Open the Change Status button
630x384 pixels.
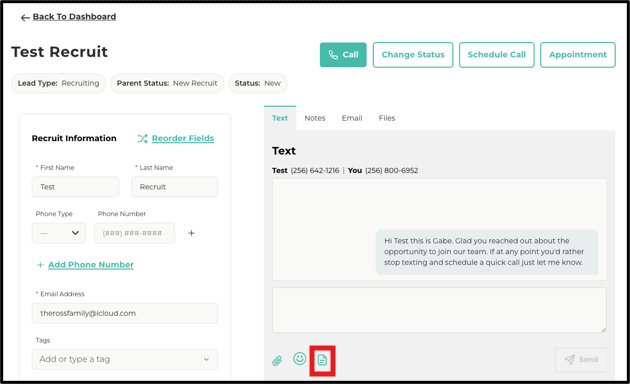pos(413,55)
